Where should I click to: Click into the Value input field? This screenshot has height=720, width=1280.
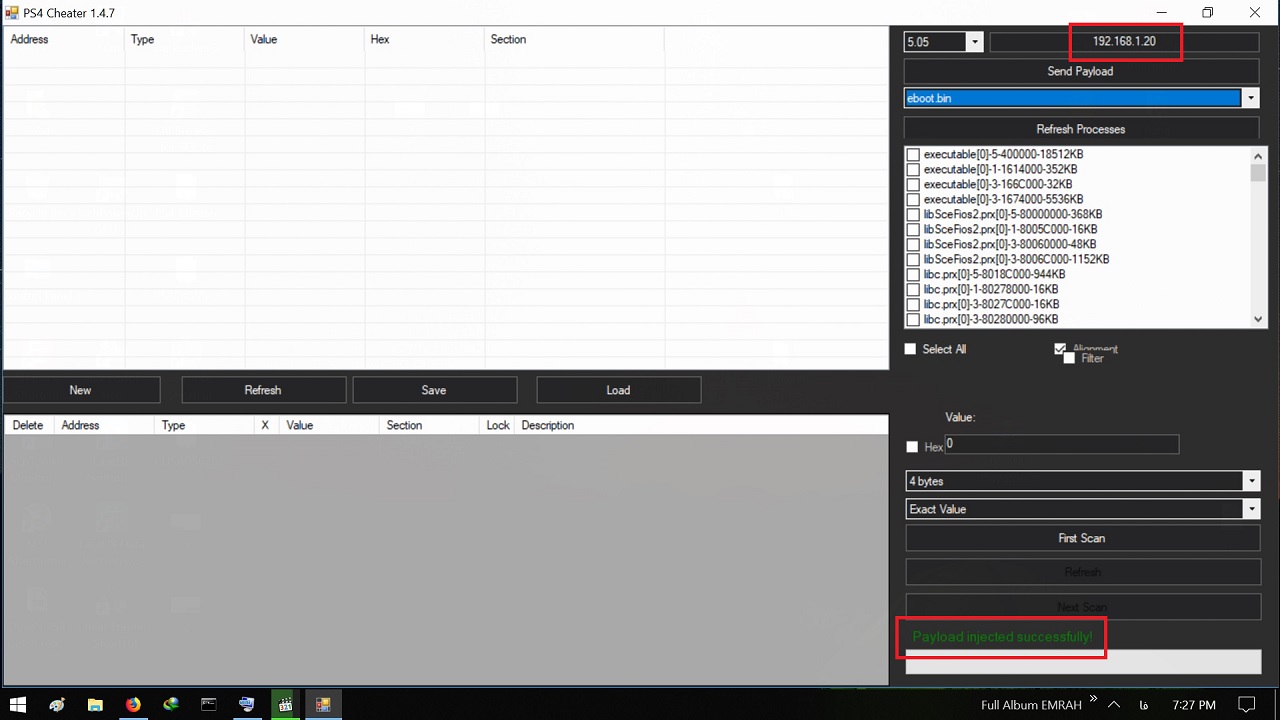coord(1062,443)
